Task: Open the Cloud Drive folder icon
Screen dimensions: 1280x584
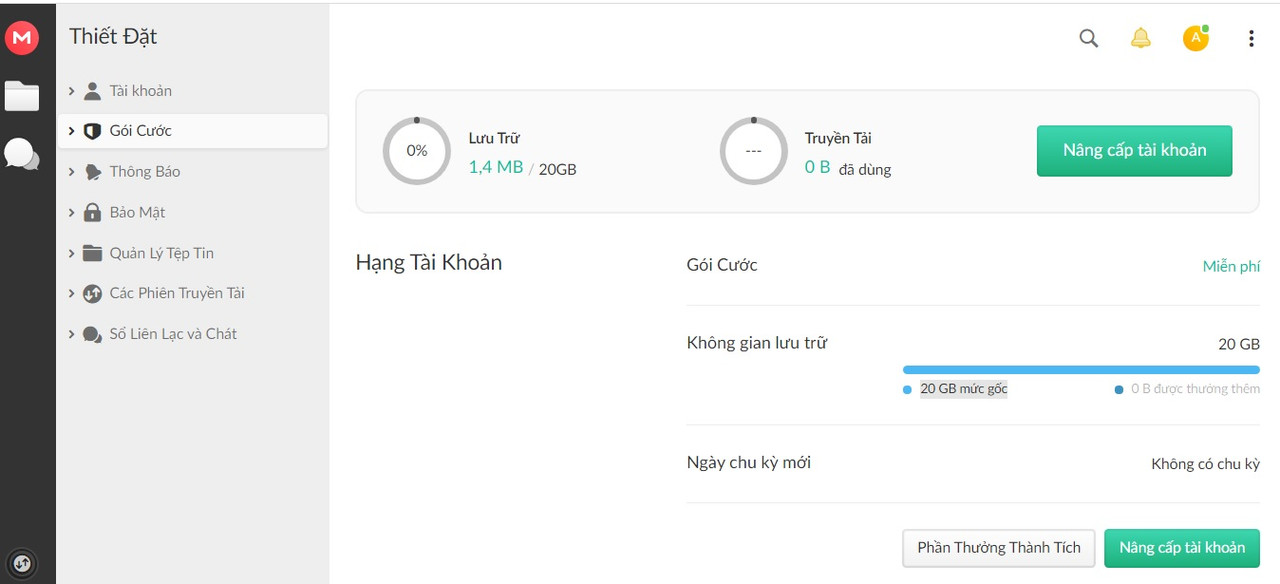Action: (22, 96)
